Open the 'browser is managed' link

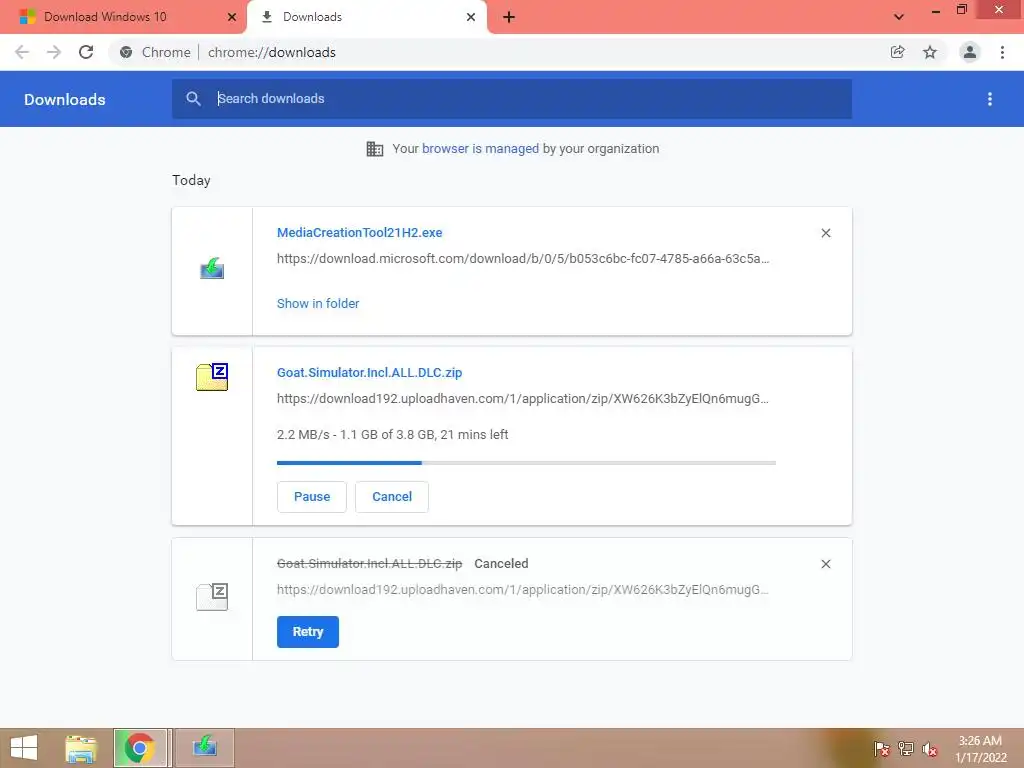click(481, 149)
